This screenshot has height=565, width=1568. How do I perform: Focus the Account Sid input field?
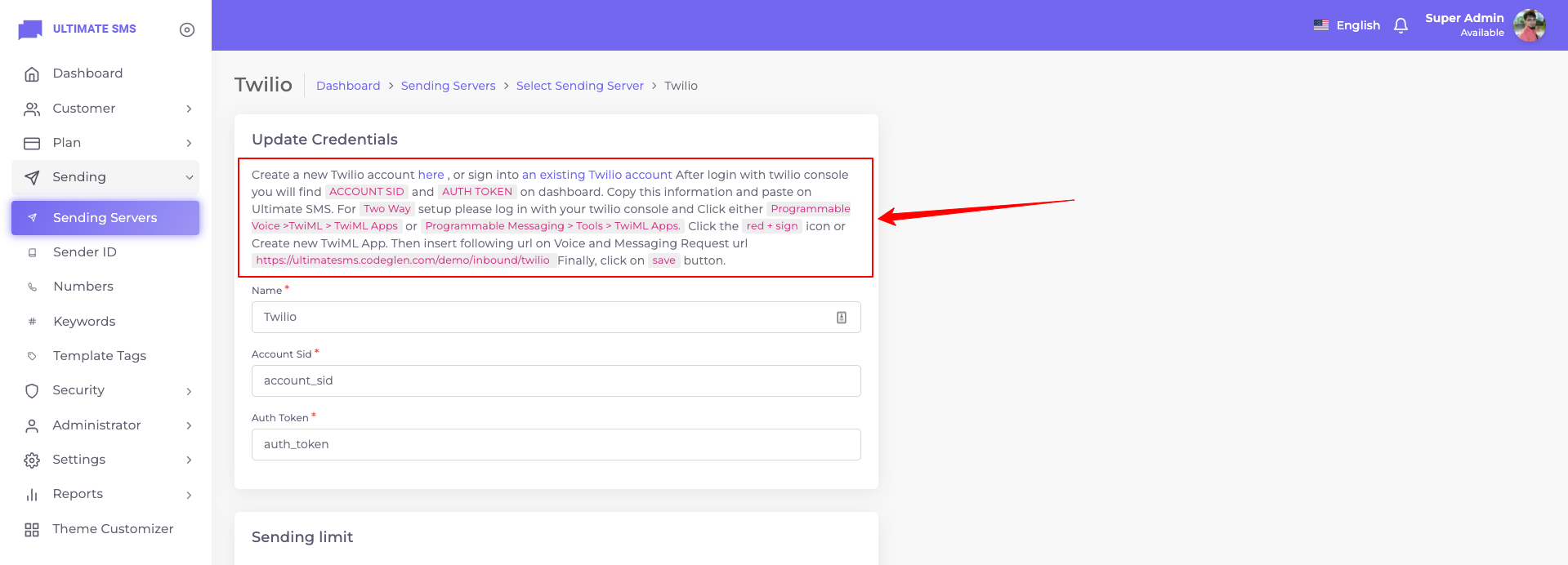[x=556, y=380]
